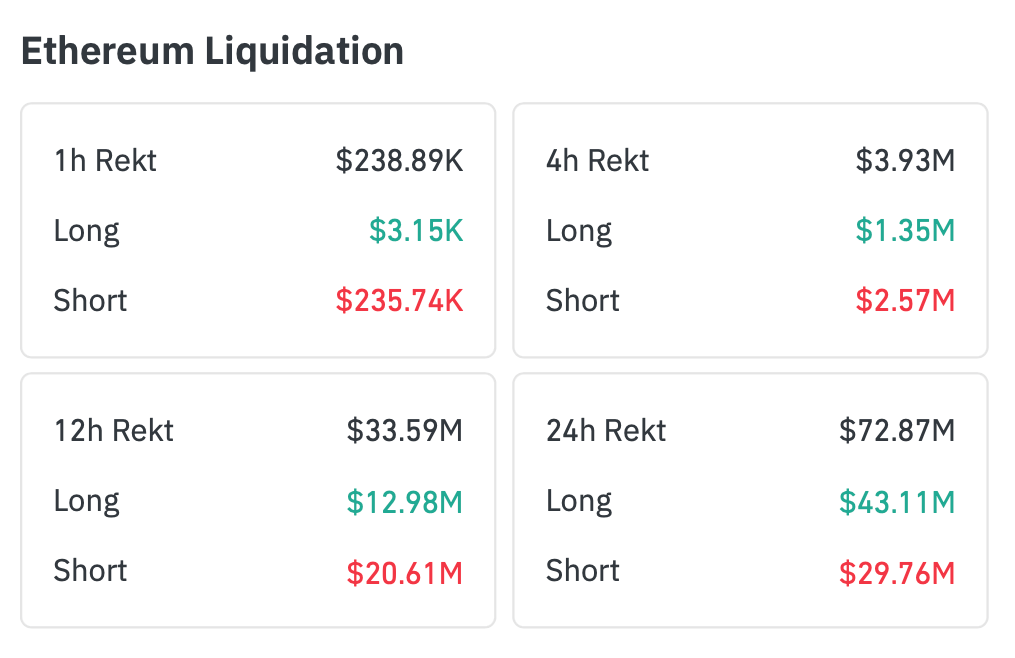This screenshot has height=658, width=1015.
Task: Click the 4h Short value $2.57M
Action: [905, 301]
